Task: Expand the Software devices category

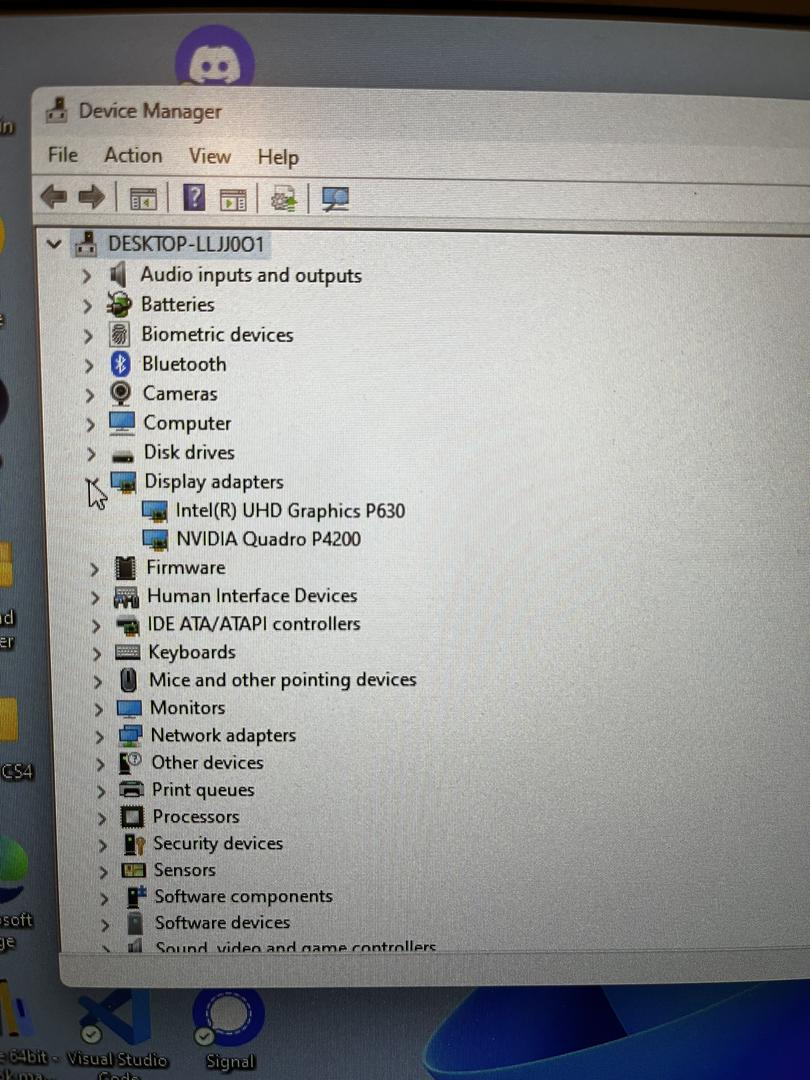Action: 105,924
